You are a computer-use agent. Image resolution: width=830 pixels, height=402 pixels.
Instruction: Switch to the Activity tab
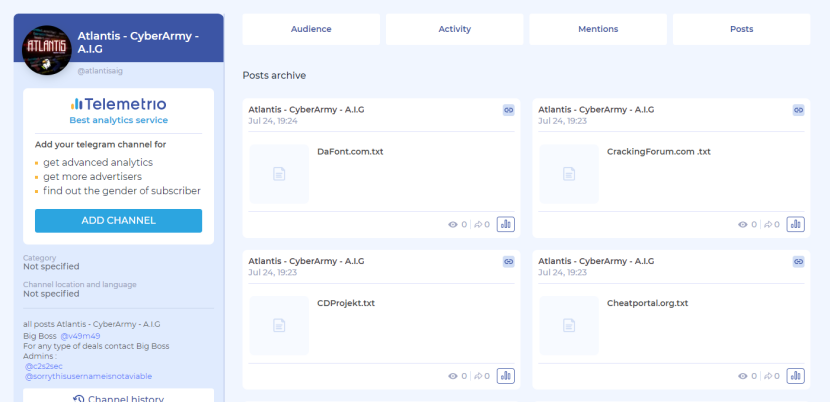454,29
